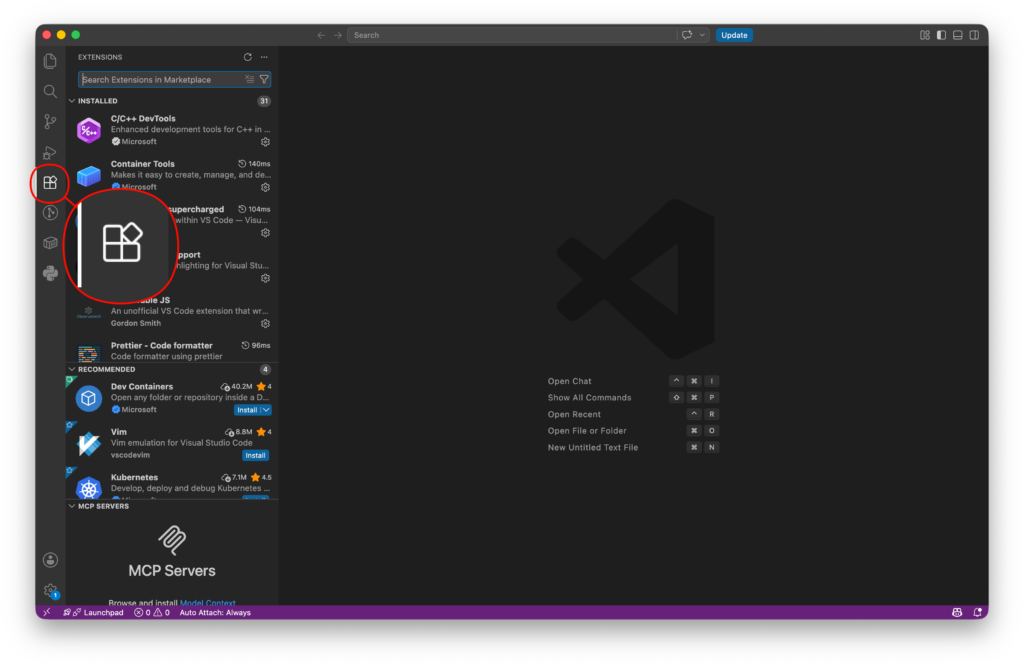This screenshot has width=1024, height=666.
Task: Collapse the Recommended section
Action: click(x=72, y=369)
